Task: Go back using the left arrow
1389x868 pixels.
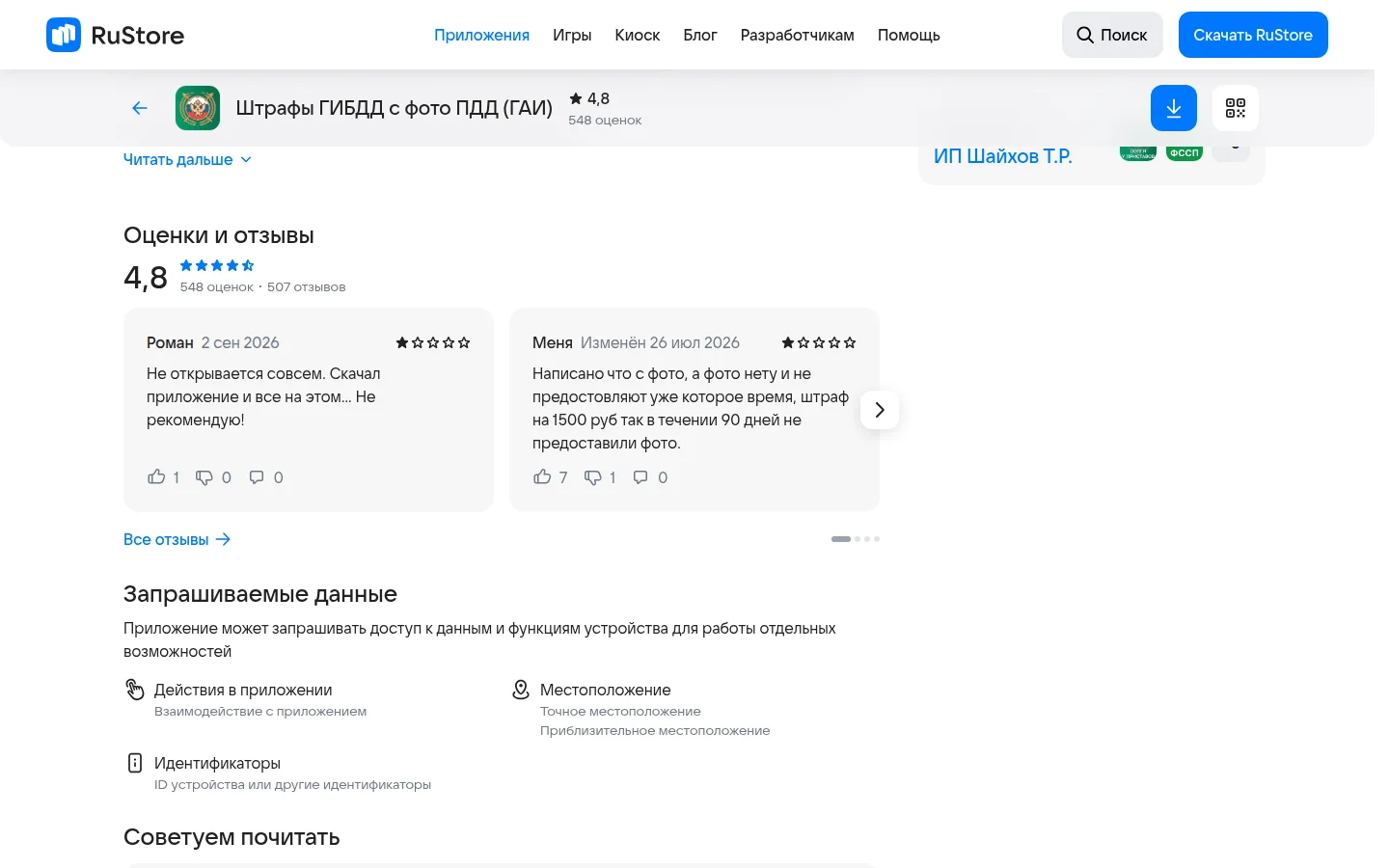Action: [x=140, y=108]
